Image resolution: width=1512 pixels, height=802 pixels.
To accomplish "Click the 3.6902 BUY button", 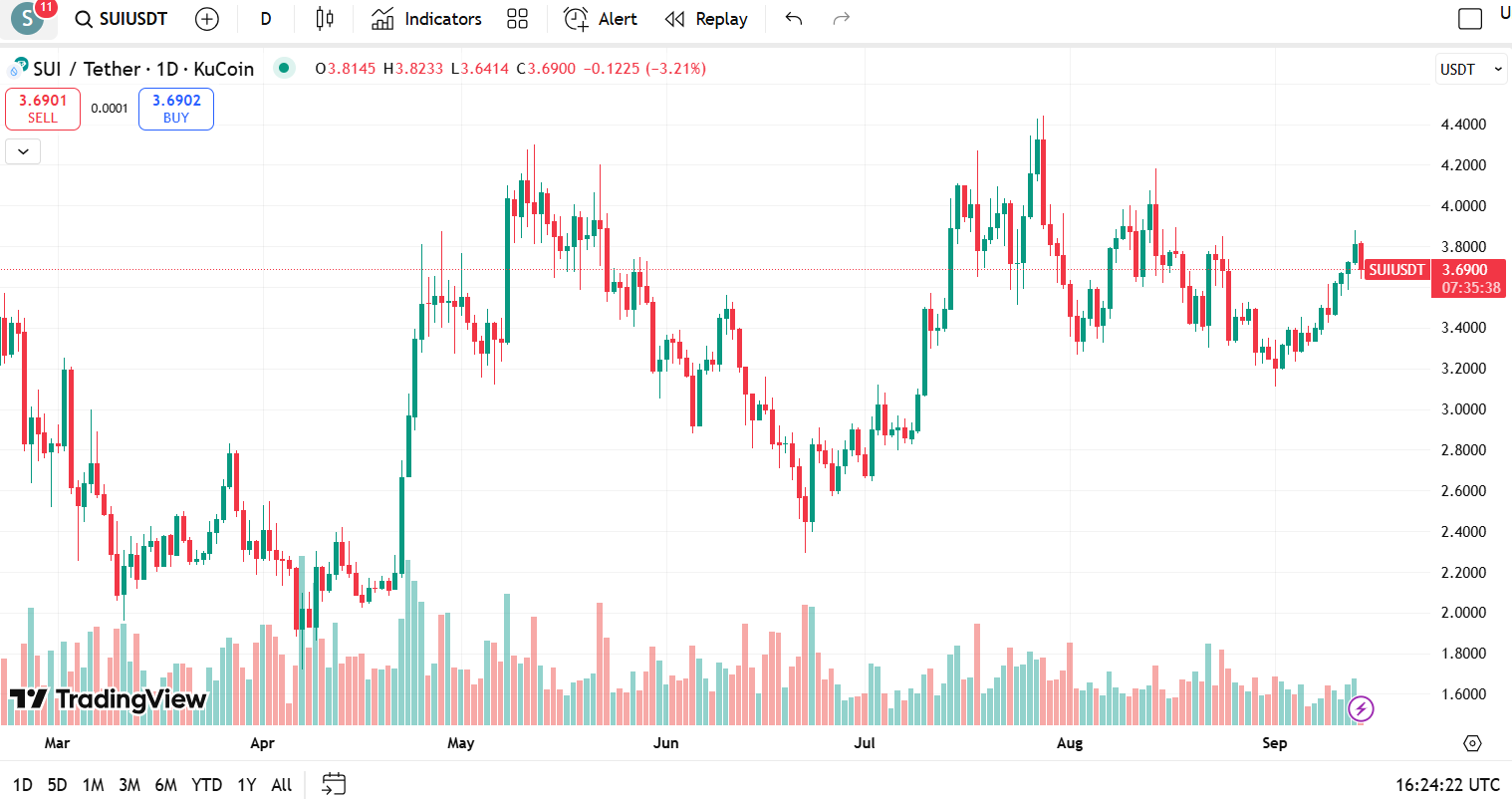I will (x=176, y=109).
